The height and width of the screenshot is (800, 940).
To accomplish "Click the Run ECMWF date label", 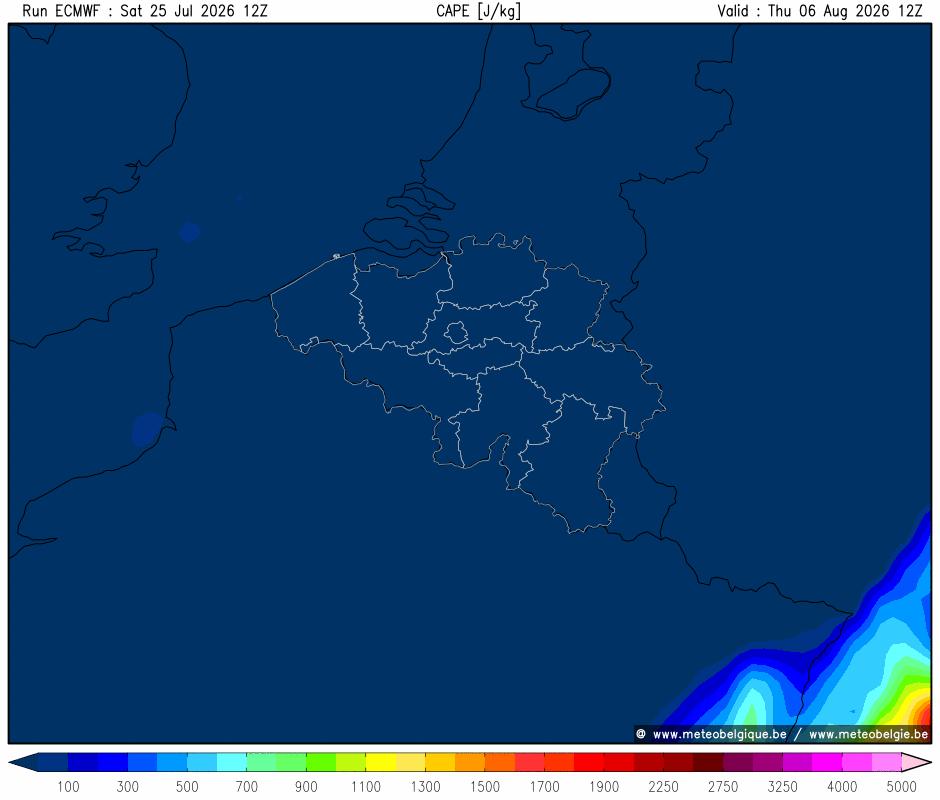I will click(x=145, y=11).
